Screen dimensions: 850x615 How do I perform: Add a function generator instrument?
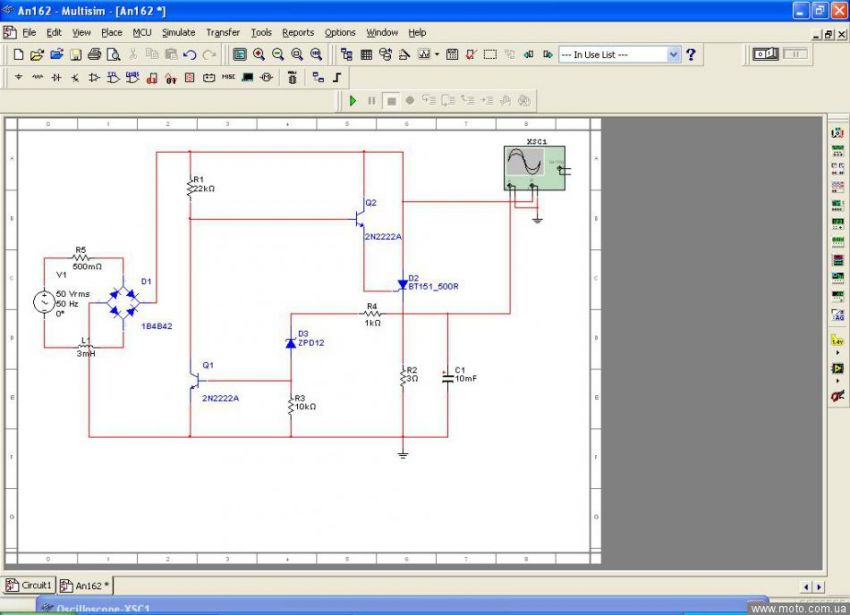coord(838,150)
